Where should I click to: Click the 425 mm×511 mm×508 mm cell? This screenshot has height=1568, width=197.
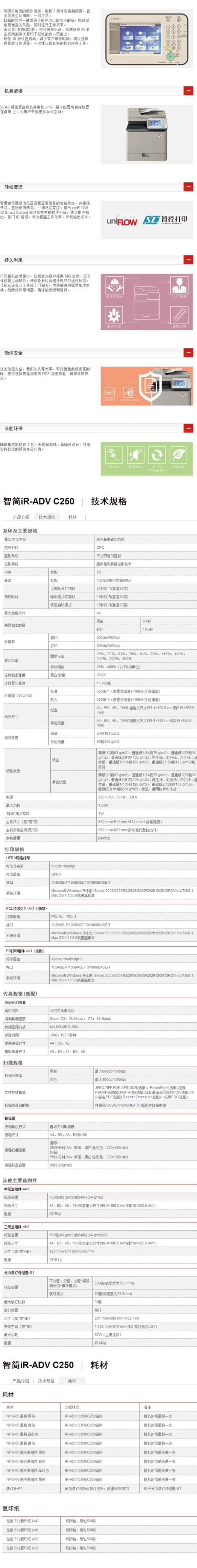122,1251
